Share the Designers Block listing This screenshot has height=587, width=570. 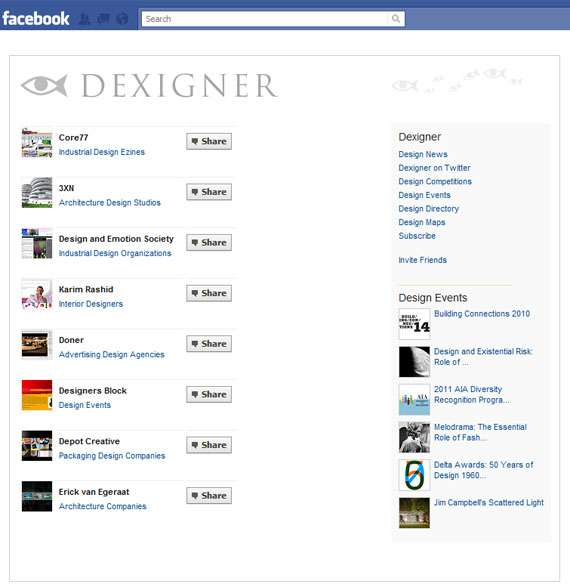(209, 394)
